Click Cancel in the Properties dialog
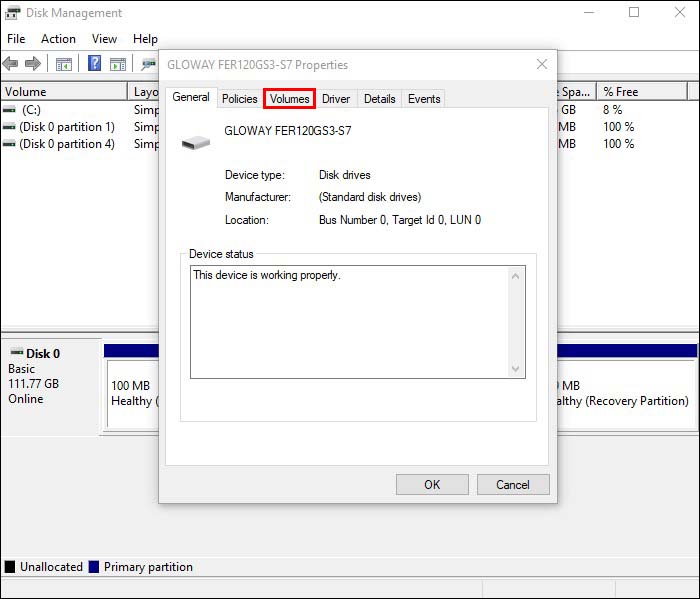The image size is (700, 599). point(513,484)
